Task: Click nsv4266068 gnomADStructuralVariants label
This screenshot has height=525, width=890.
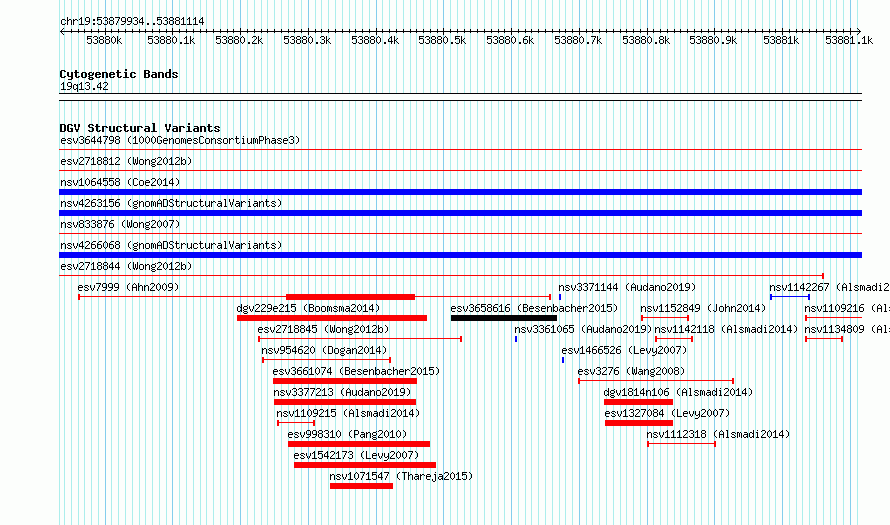Action: click(x=171, y=245)
